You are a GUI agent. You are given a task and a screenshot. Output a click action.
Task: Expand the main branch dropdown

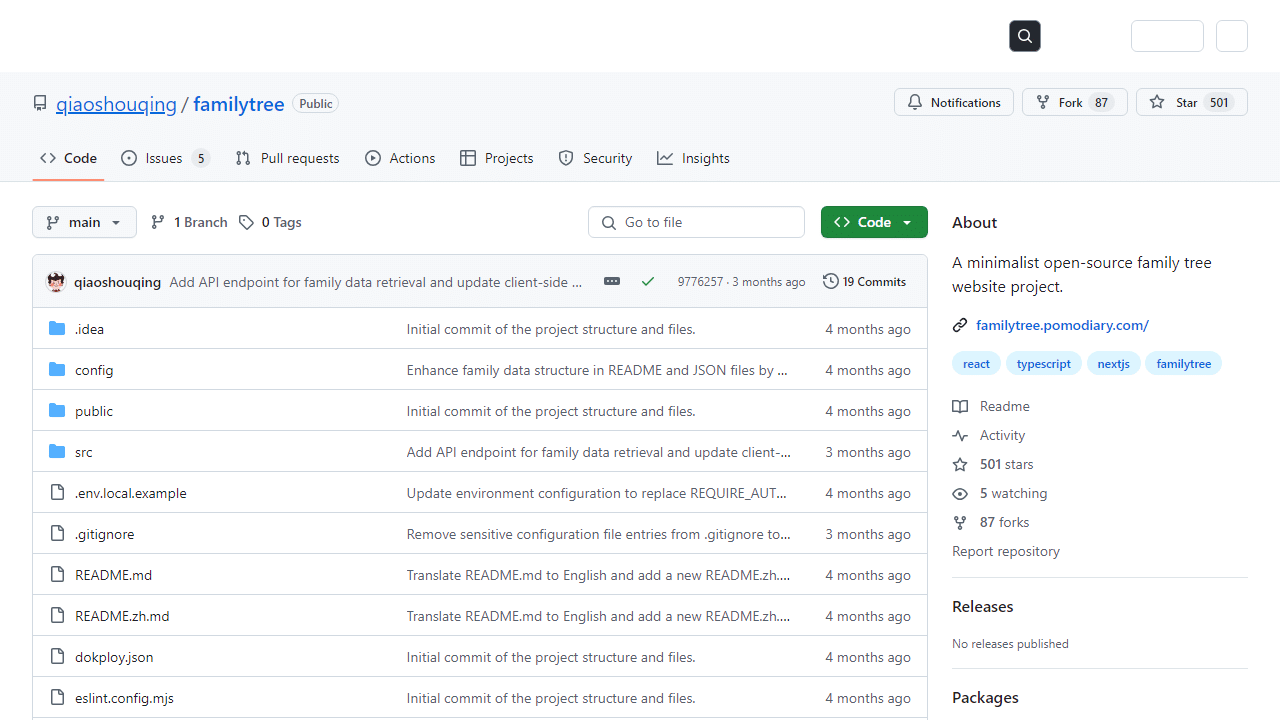[84, 222]
